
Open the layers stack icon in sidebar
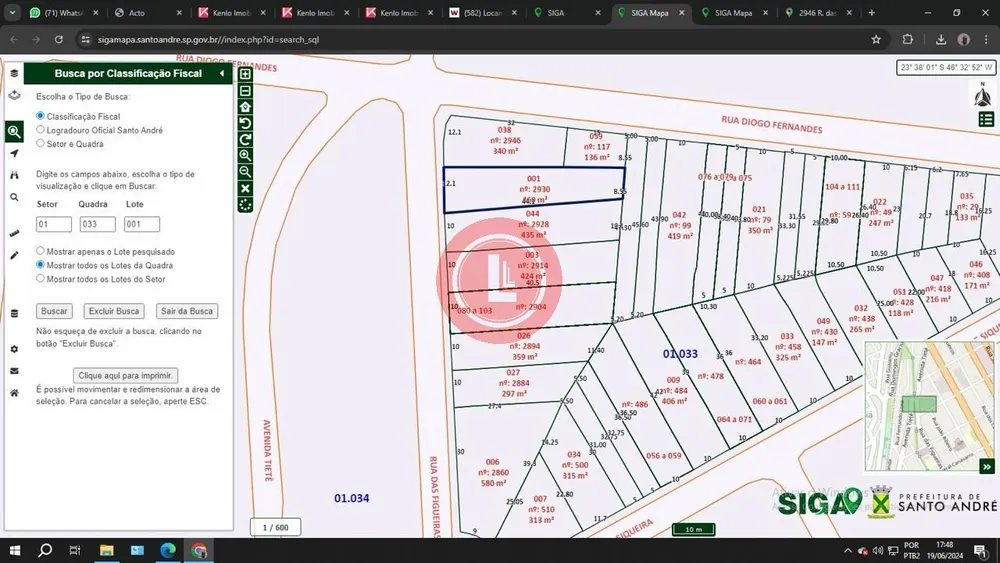point(14,73)
